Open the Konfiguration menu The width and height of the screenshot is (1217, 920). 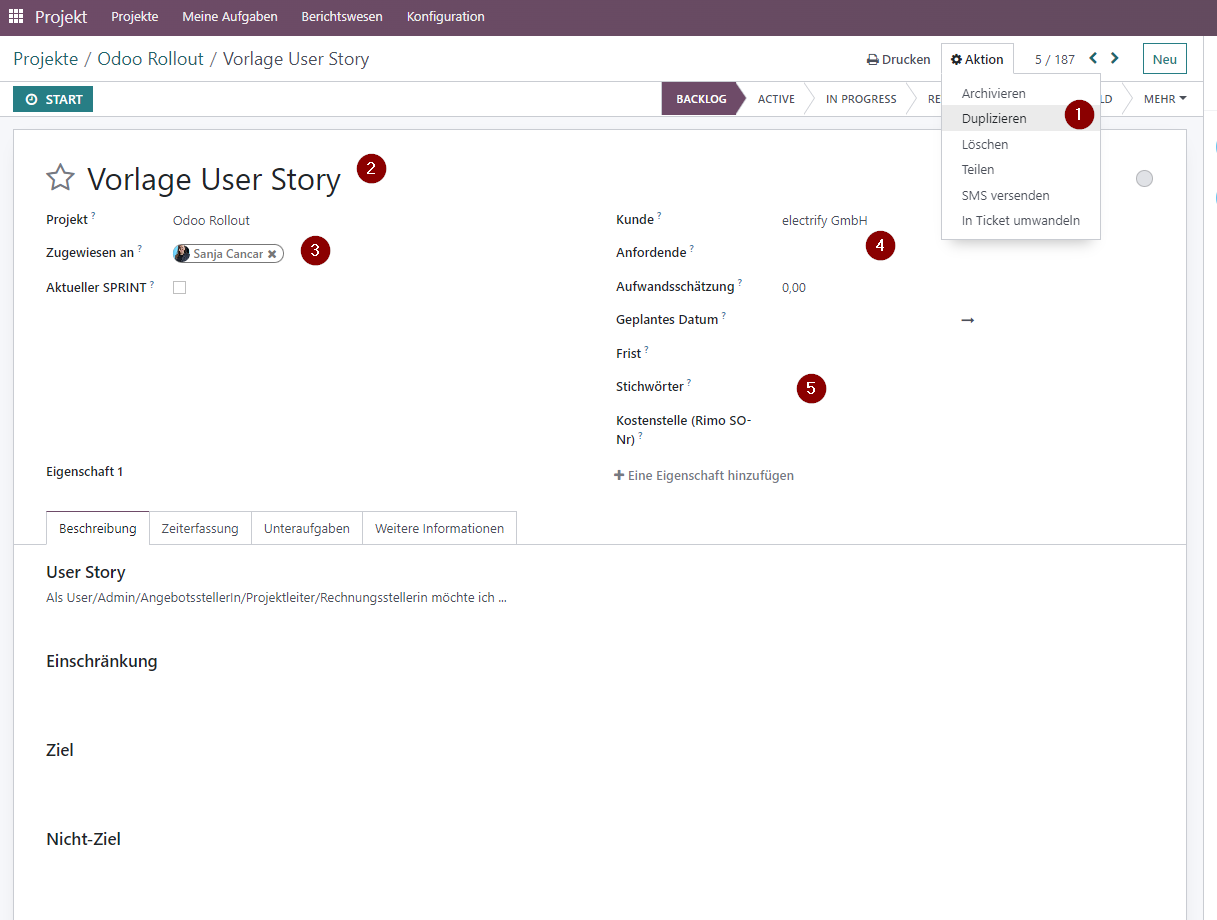click(x=446, y=17)
